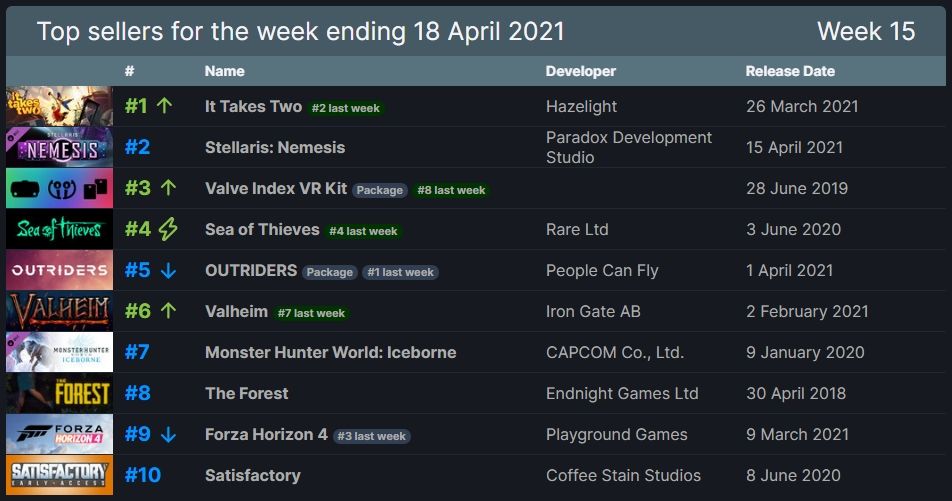This screenshot has width=952, height=501.
Task: Click the Week 15 label
Action: coord(865,31)
